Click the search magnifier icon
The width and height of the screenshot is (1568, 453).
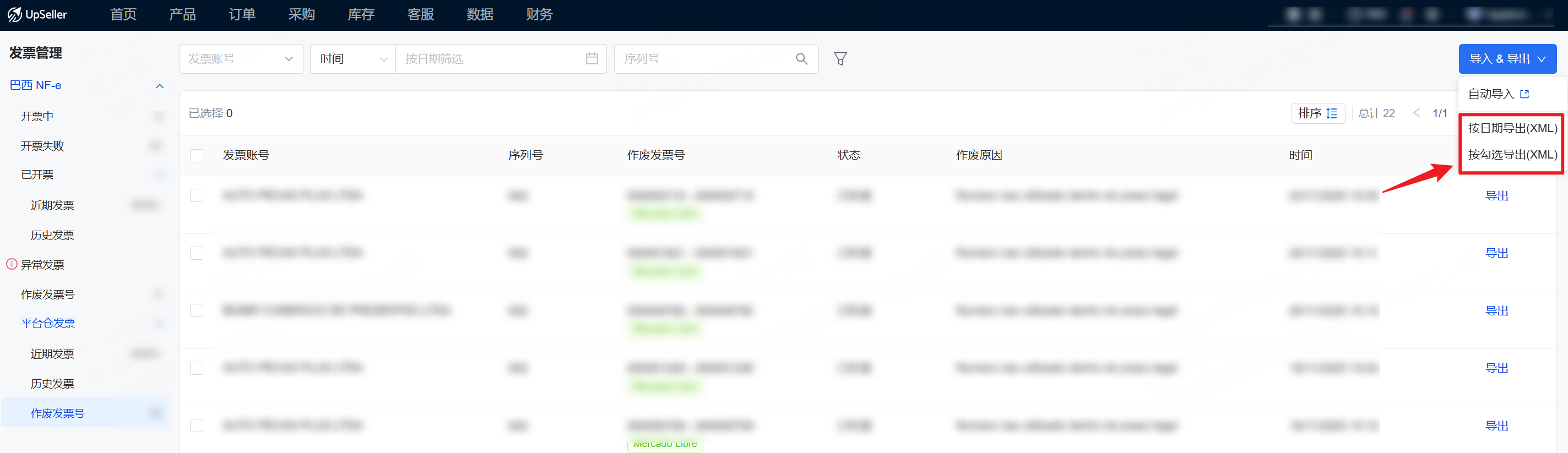[801, 59]
